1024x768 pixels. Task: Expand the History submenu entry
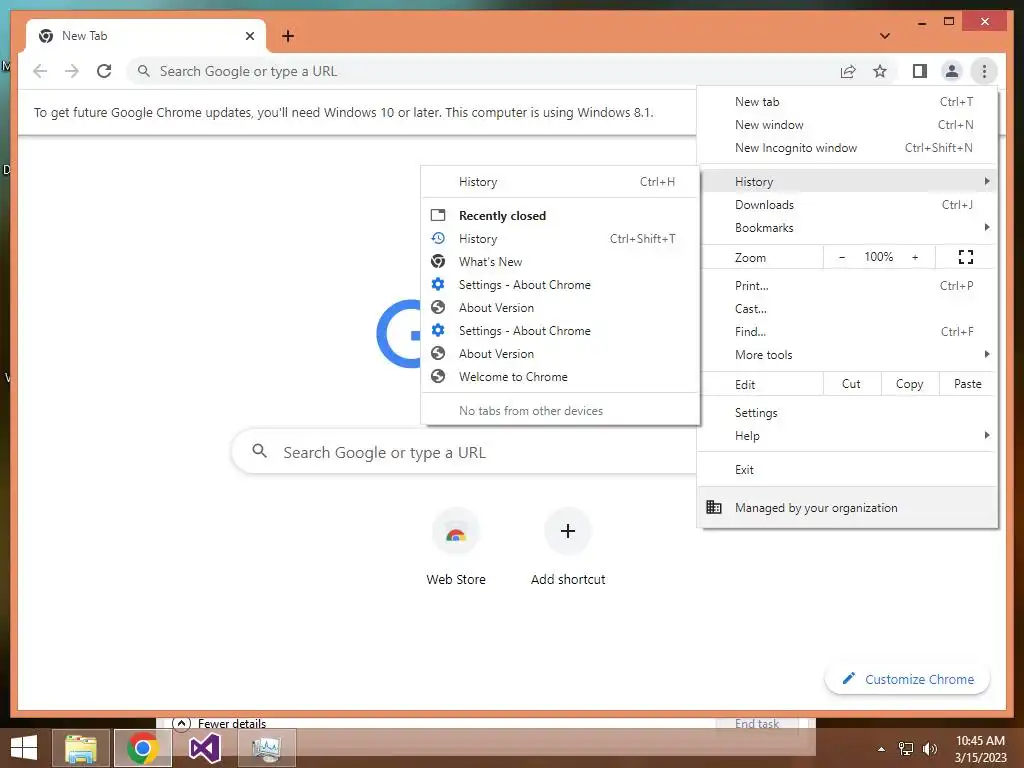(x=848, y=182)
